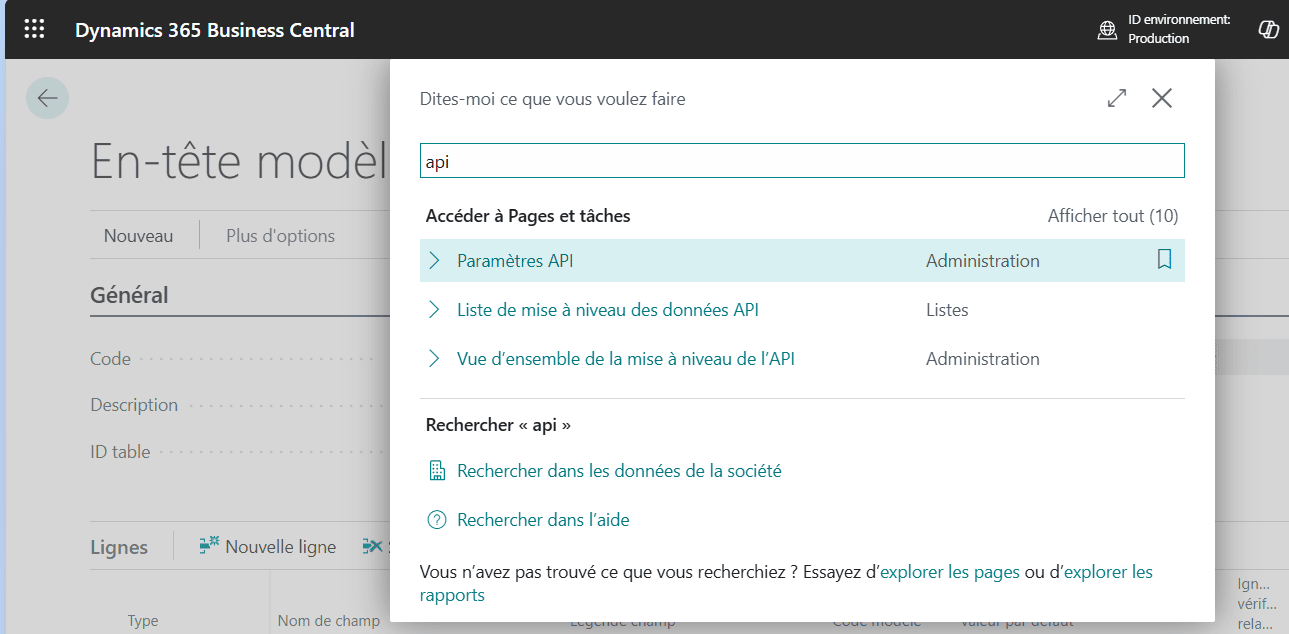Click the environment globe icon
The height and width of the screenshot is (634, 1289).
[x=1107, y=30]
